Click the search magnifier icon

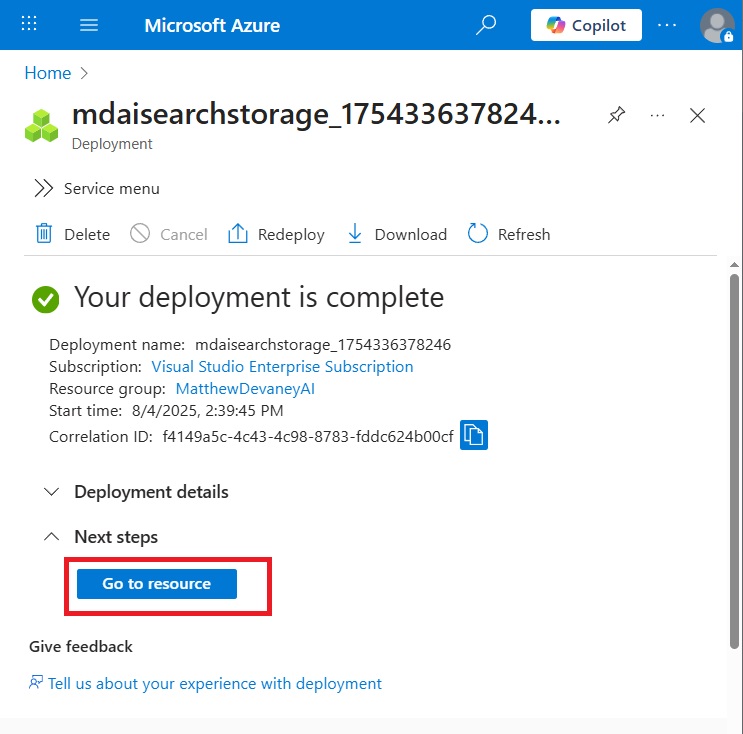tap(486, 25)
